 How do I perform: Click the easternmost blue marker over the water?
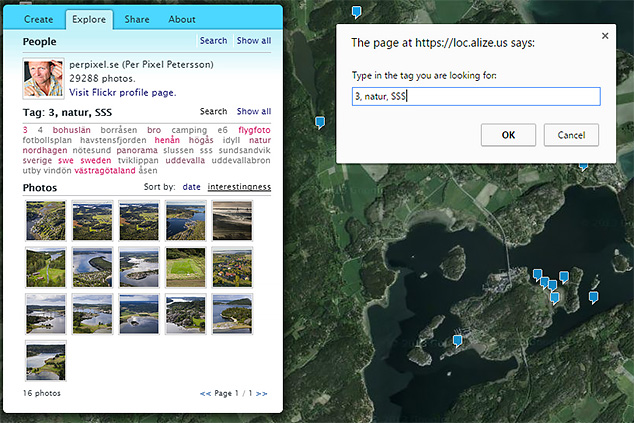(x=593, y=297)
